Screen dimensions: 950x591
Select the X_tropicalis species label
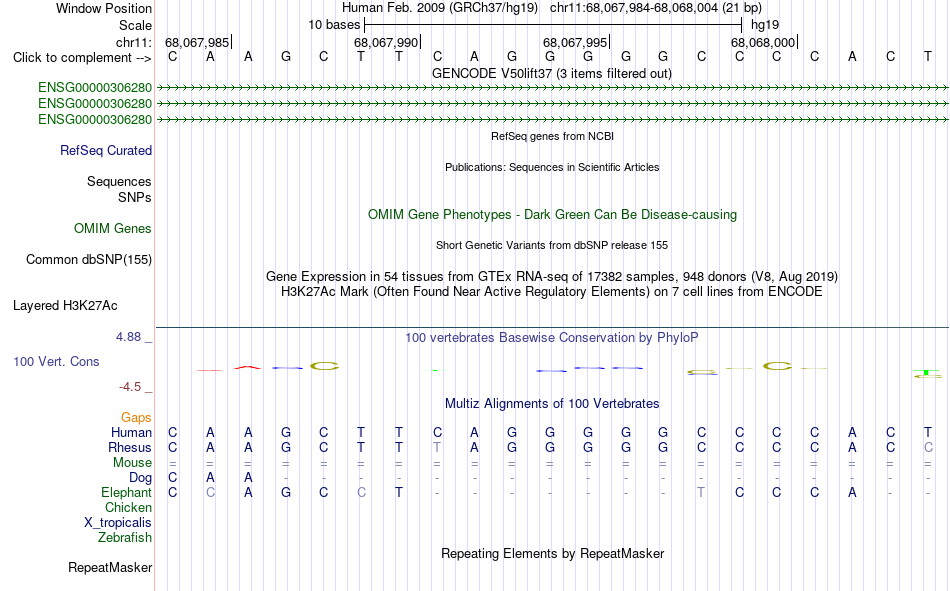(118, 523)
